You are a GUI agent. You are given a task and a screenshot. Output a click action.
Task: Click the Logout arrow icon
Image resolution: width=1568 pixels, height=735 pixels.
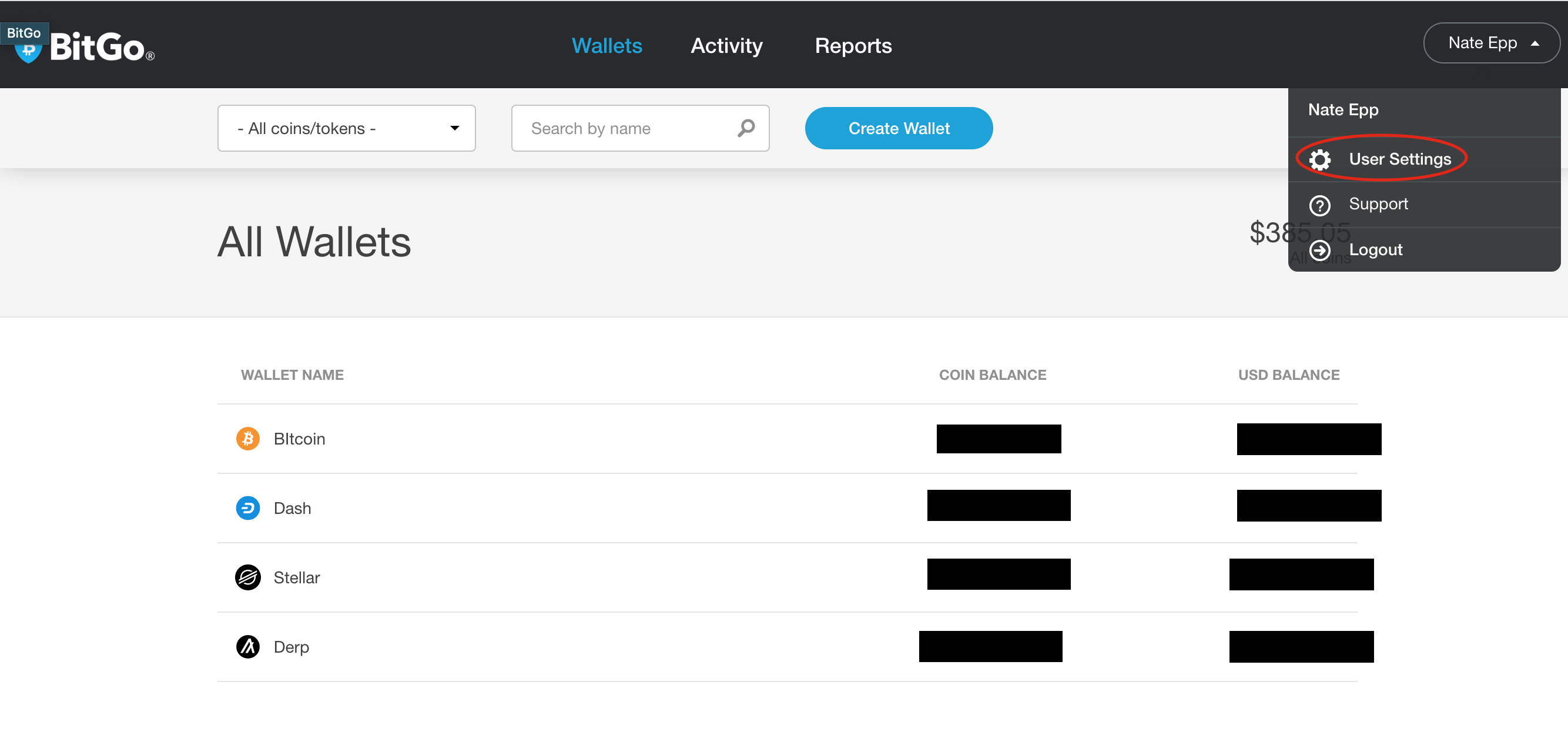click(1319, 250)
